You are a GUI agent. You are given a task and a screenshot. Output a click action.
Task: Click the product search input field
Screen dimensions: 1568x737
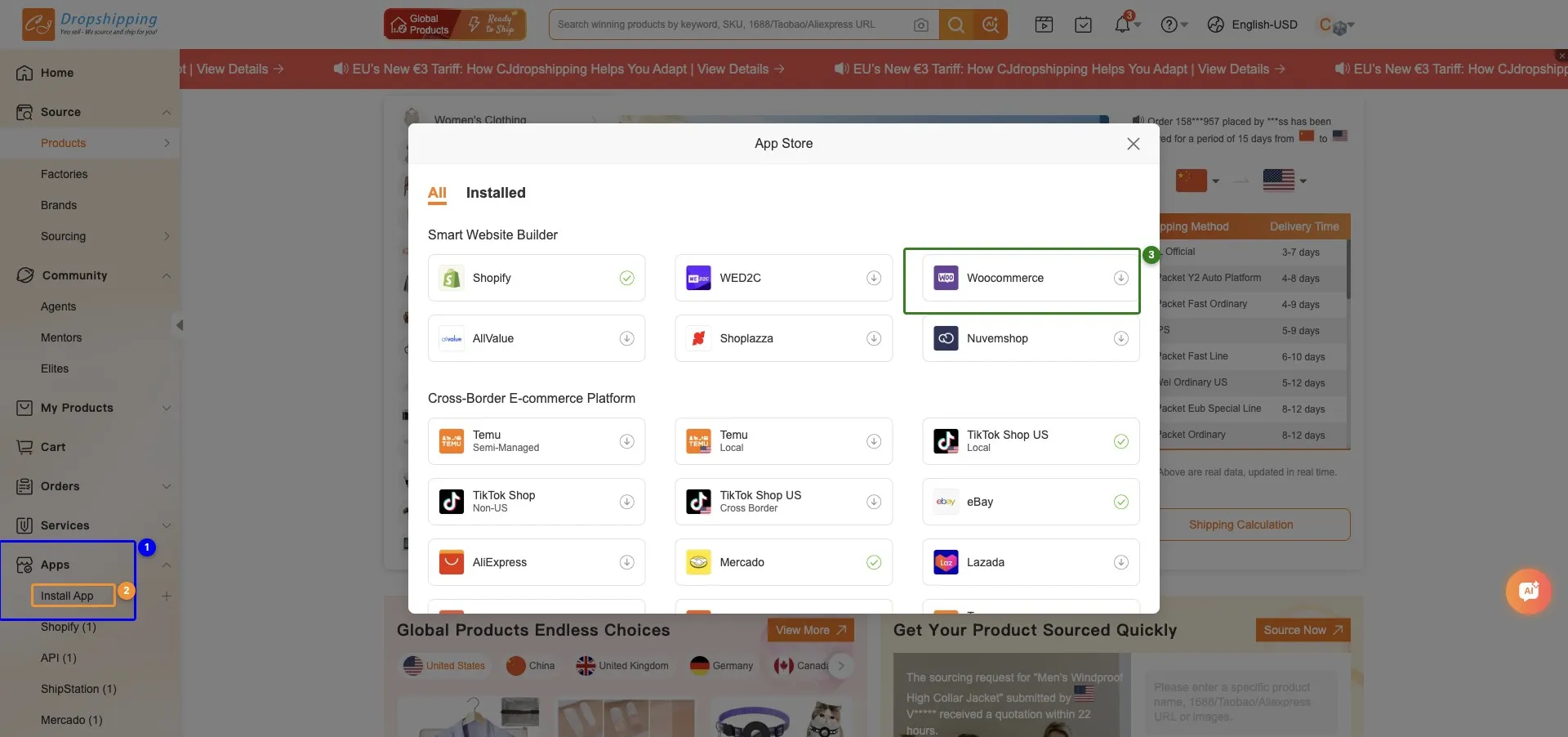731,25
